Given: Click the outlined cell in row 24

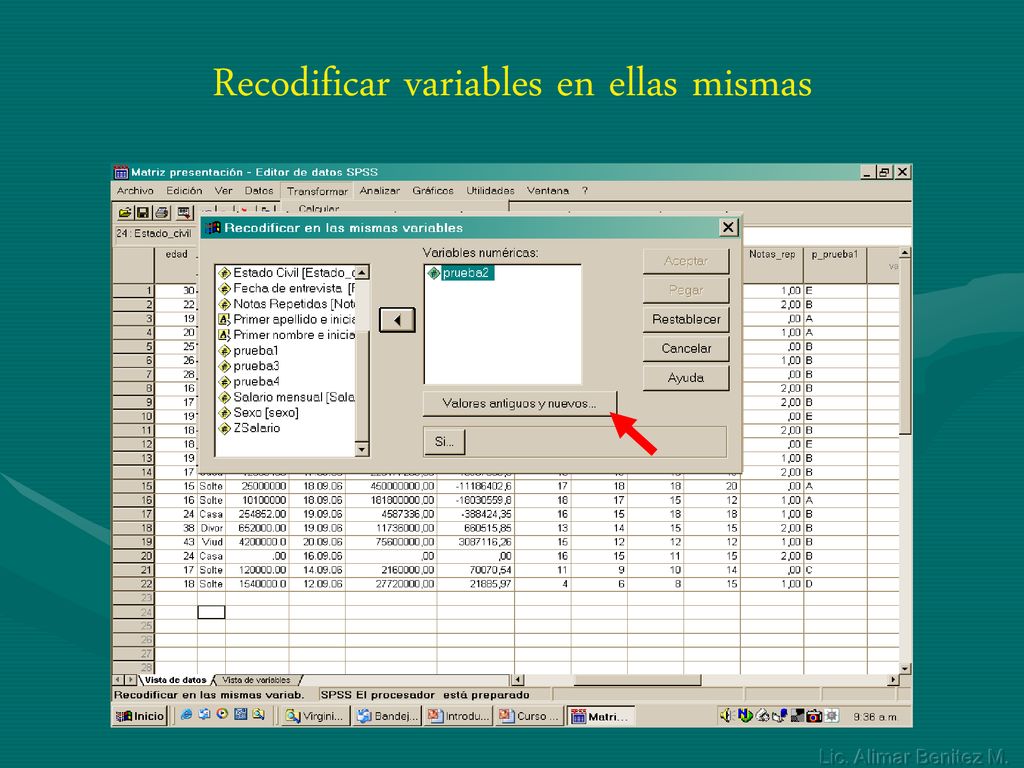Looking at the screenshot, I should click(211, 612).
